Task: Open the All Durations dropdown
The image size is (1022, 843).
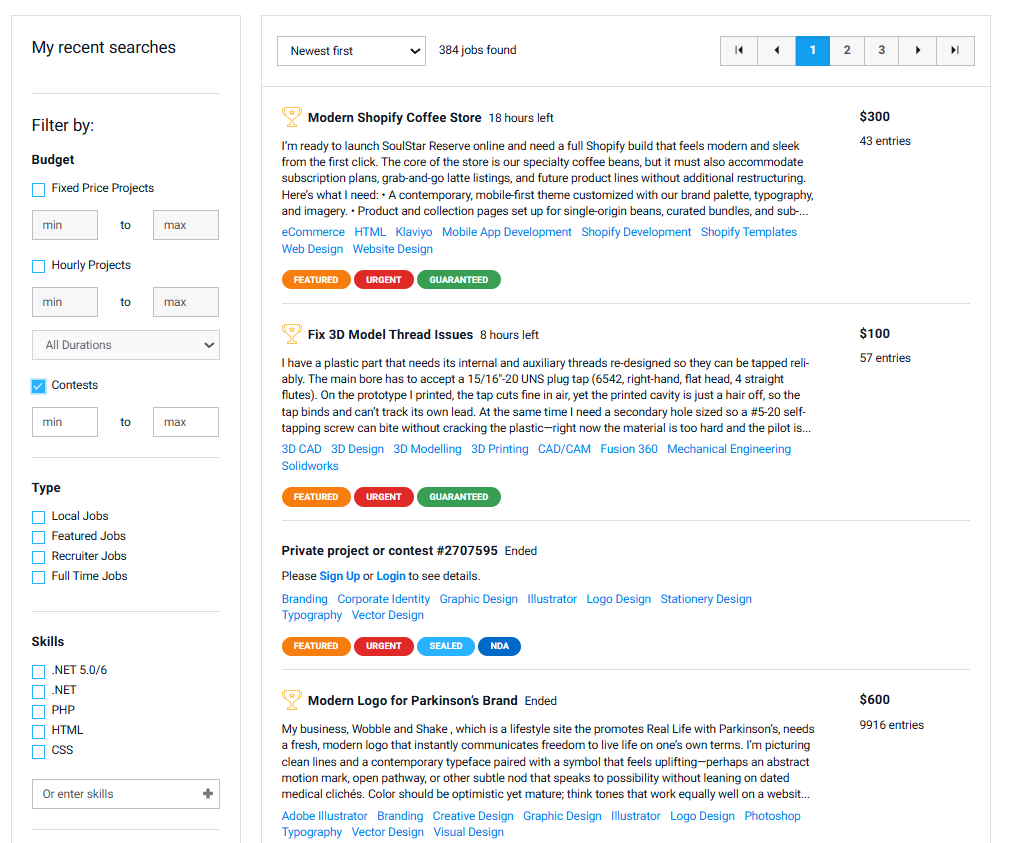Action: coord(126,345)
